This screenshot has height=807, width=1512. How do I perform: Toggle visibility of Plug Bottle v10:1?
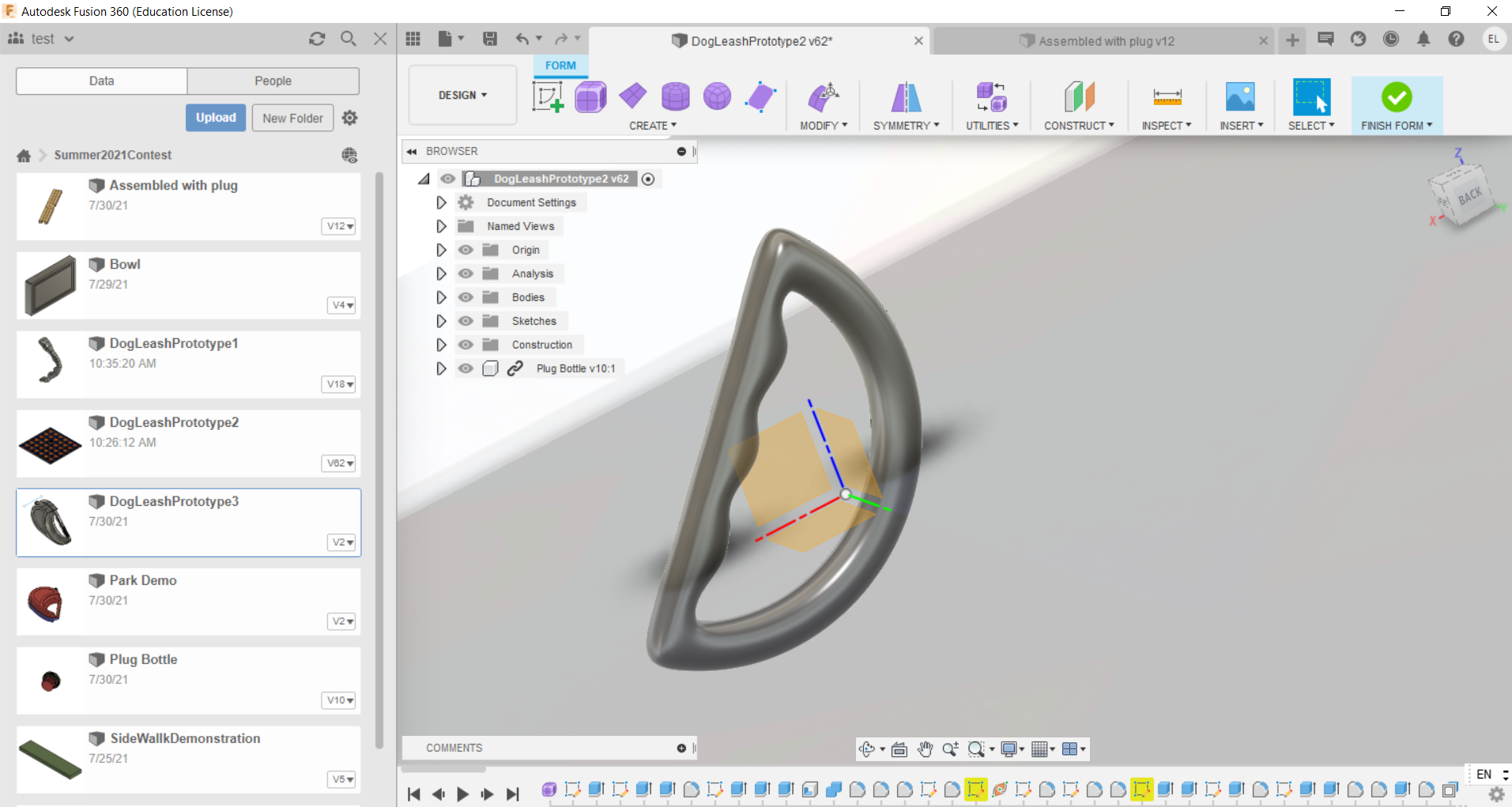click(x=466, y=368)
